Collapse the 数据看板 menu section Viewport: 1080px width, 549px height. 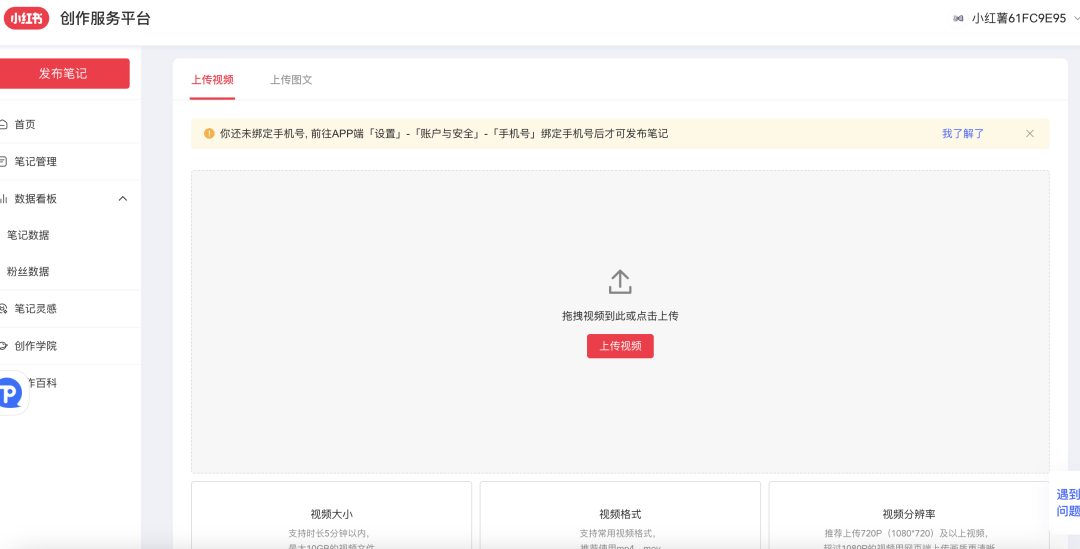pos(123,199)
